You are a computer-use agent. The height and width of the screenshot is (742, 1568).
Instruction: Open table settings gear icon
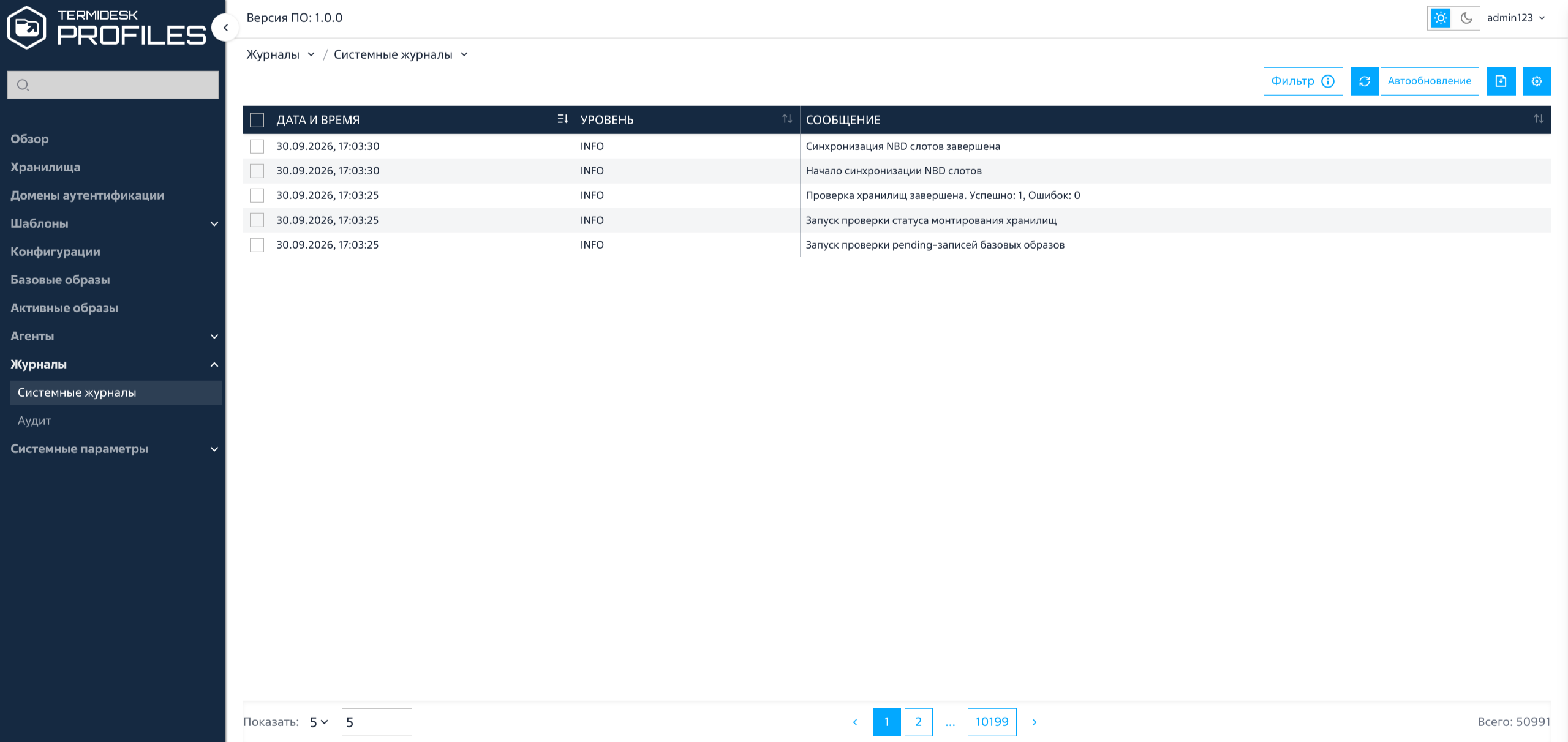(x=1536, y=81)
